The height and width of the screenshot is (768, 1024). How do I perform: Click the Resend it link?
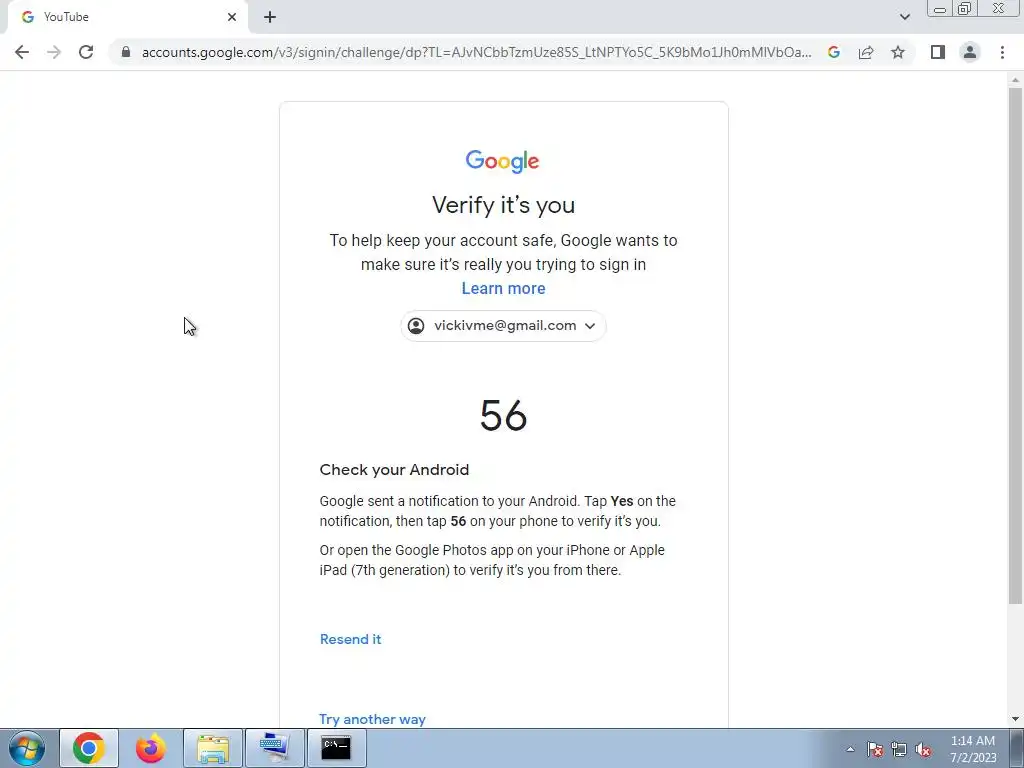351,639
